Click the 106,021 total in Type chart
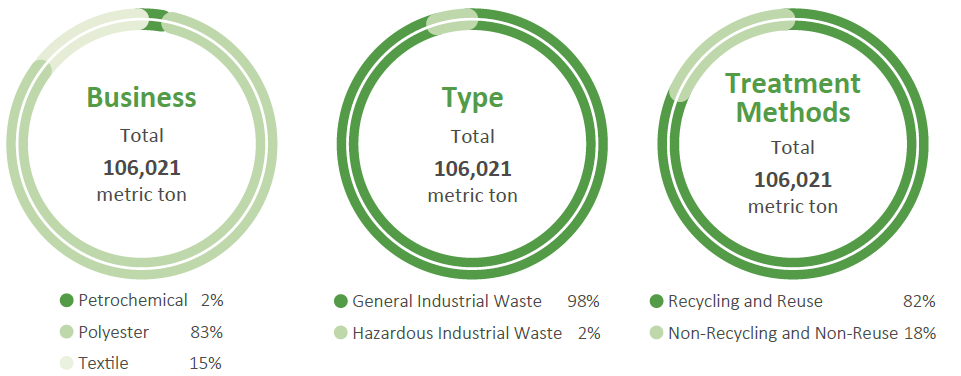The height and width of the screenshot is (376, 961). (473, 168)
